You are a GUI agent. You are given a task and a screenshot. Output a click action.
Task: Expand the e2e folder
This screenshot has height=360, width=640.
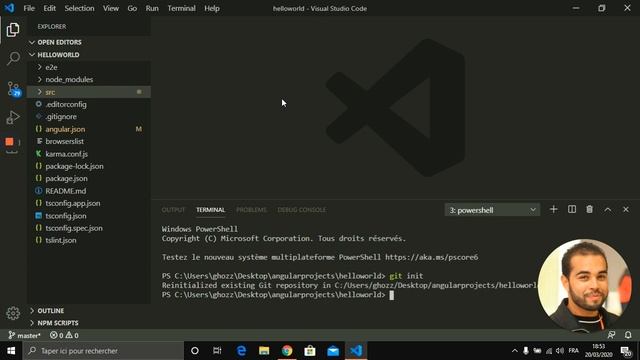89,67
